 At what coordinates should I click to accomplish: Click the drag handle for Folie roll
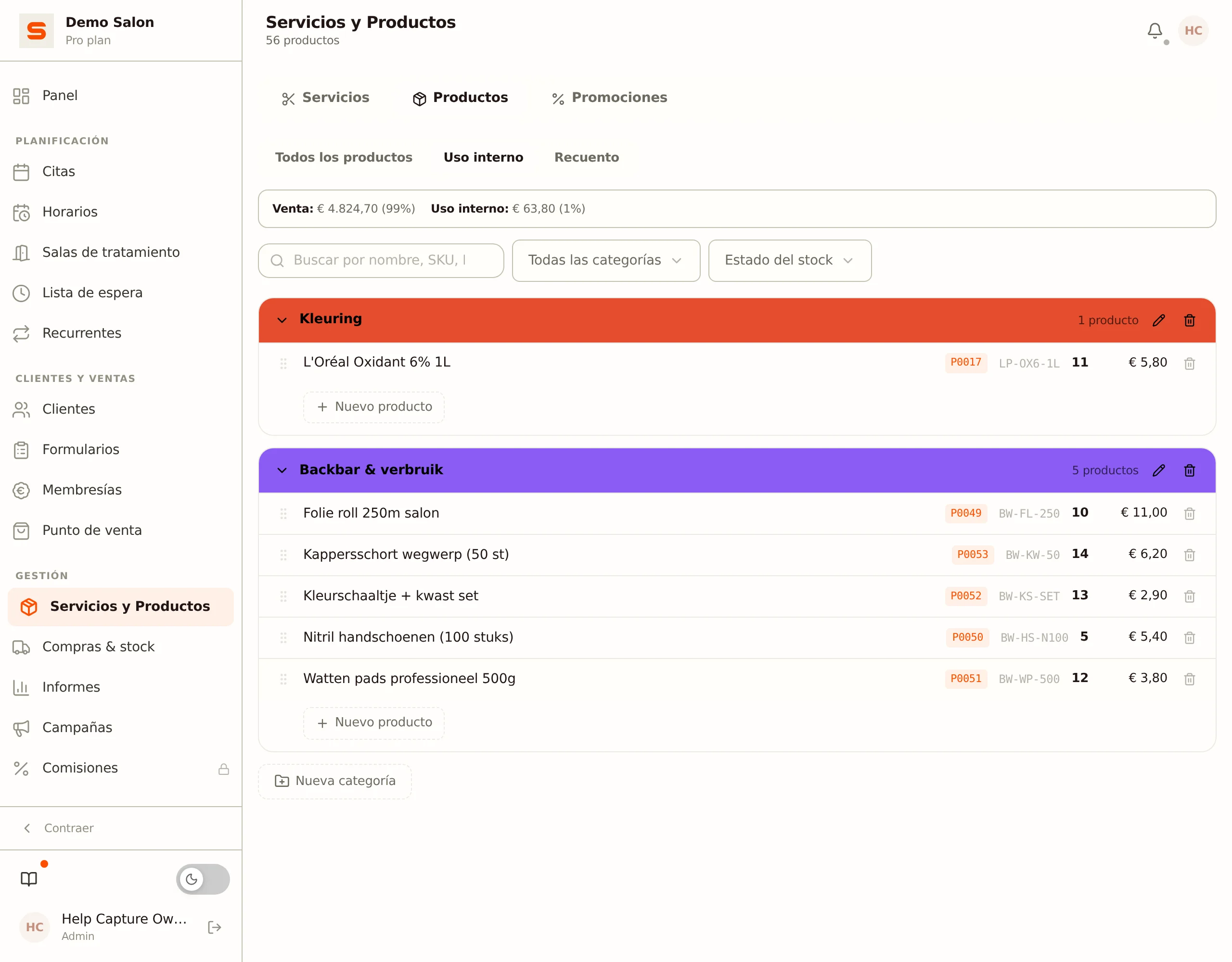click(x=283, y=514)
